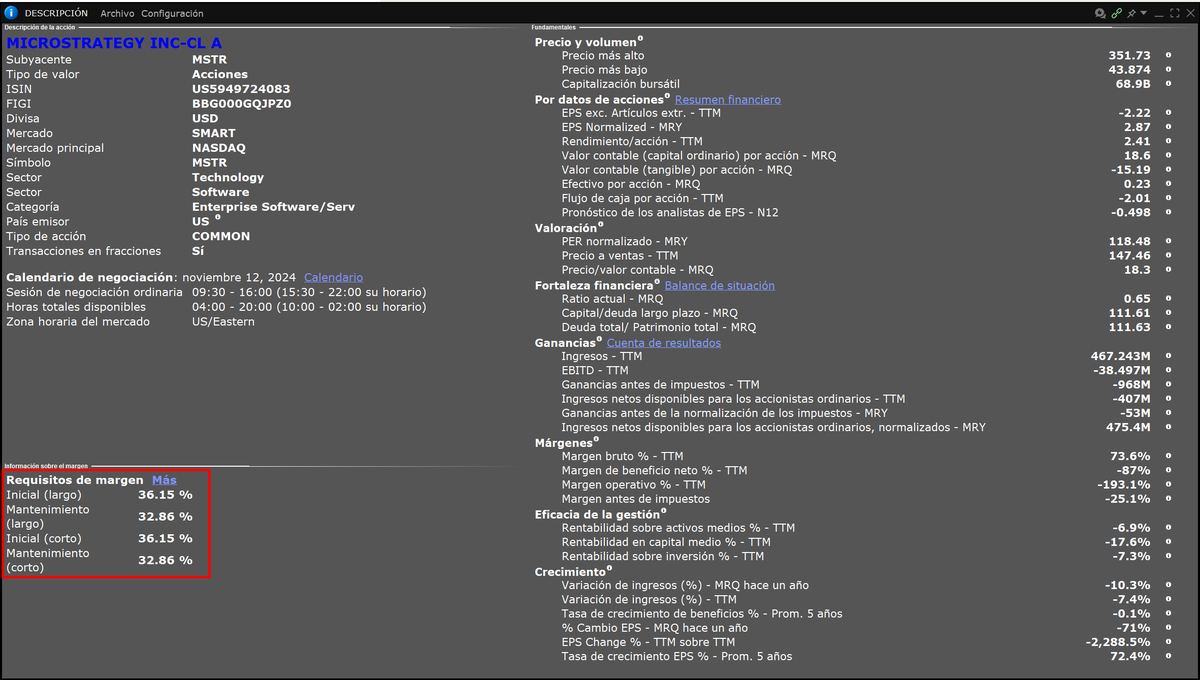Viewport: 1200px width, 680px height.
Task: Click % Cambio EPS value -71%
Action: (x=1136, y=628)
